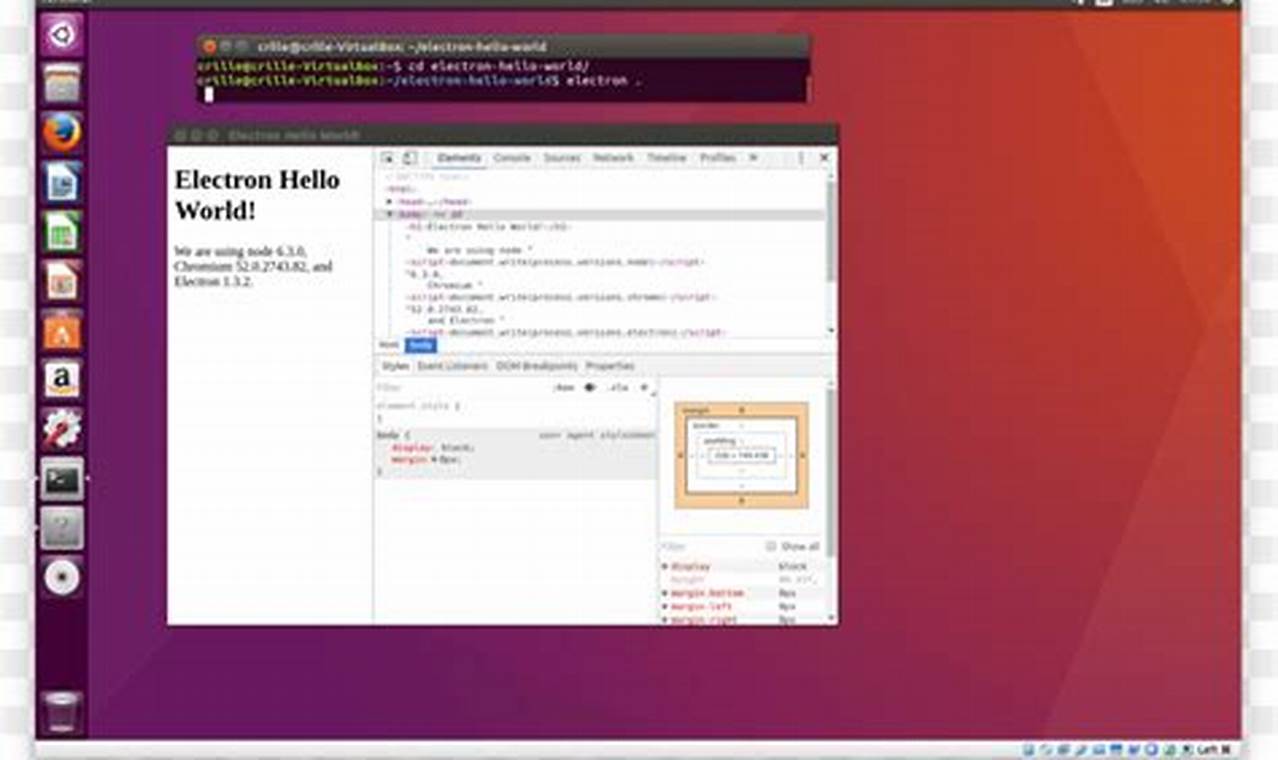Expand the margin-bottom computed property

(x=666, y=593)
